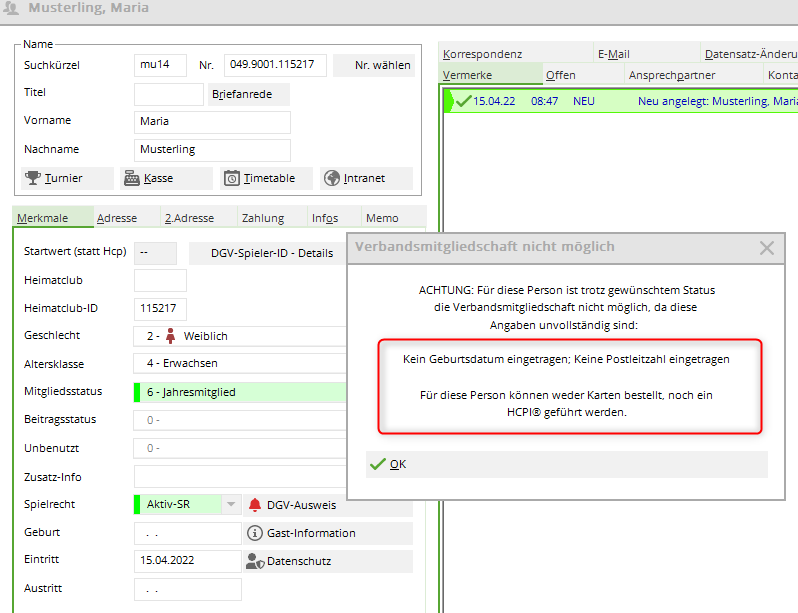Click the Startwert (statt Hcp) field
Screen dimensions: 798x613
coord(155,253)
